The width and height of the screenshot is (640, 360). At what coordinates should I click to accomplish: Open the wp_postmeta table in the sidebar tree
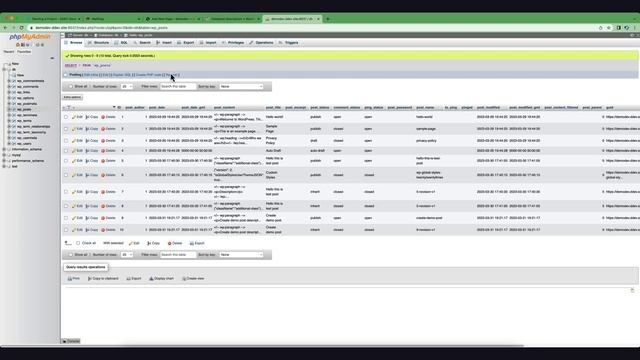[x=27, y=104]
